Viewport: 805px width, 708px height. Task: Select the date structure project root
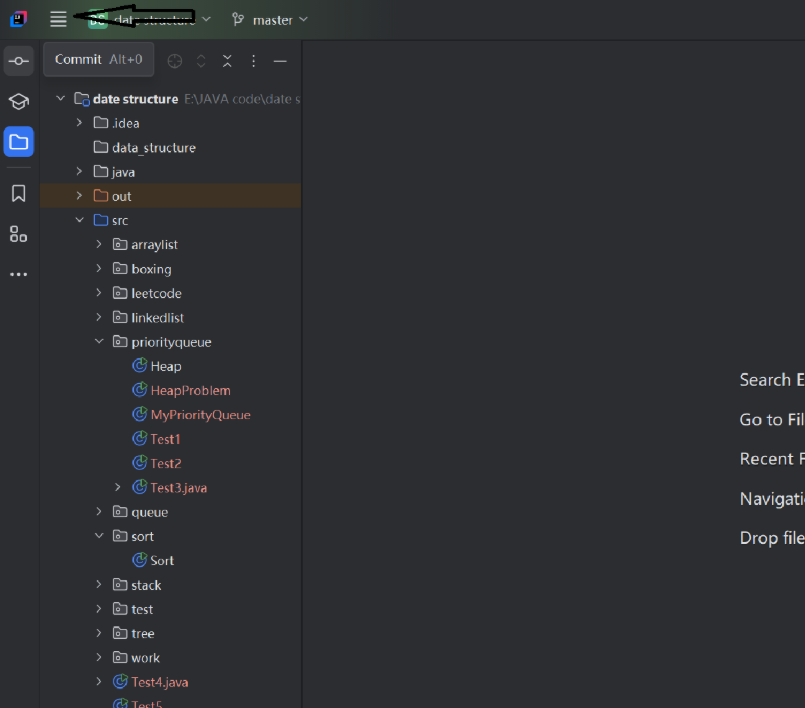tap(170, 98)
